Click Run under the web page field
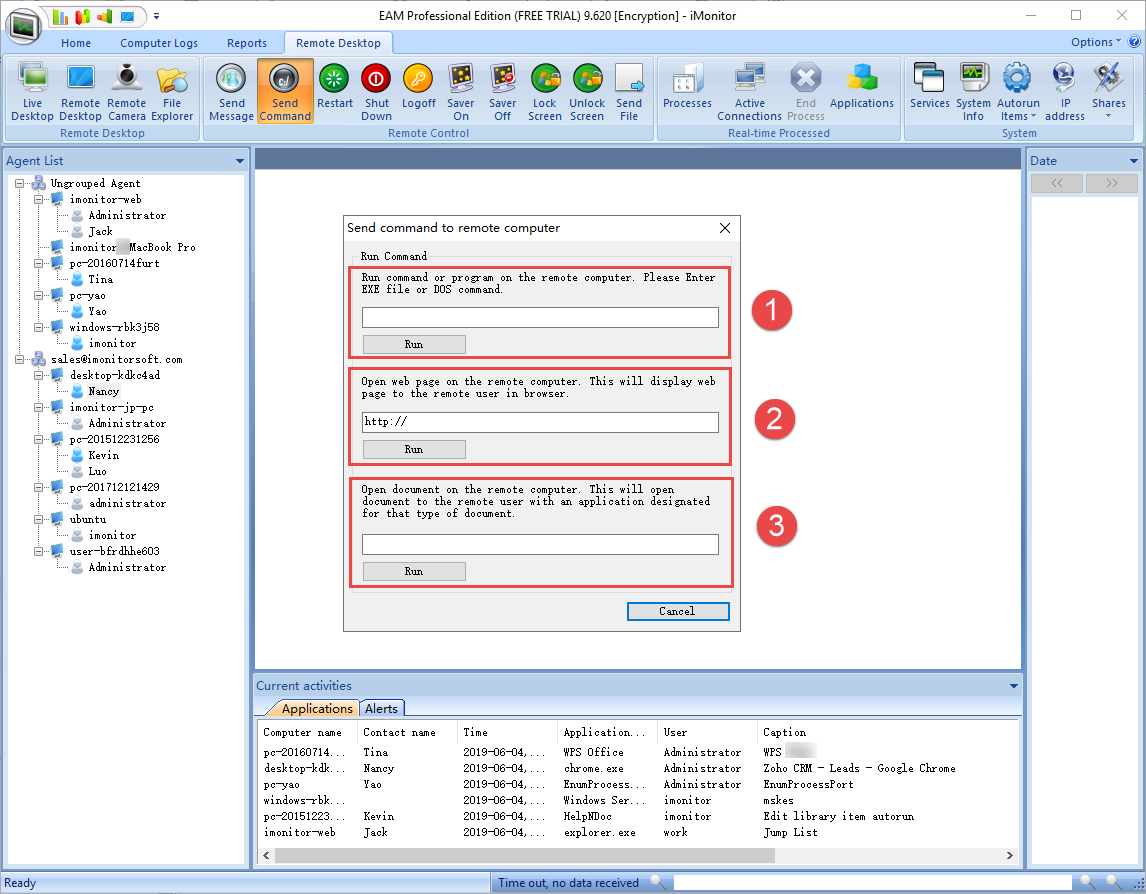Screen dimensions: 1146x894 pos(413,449)
